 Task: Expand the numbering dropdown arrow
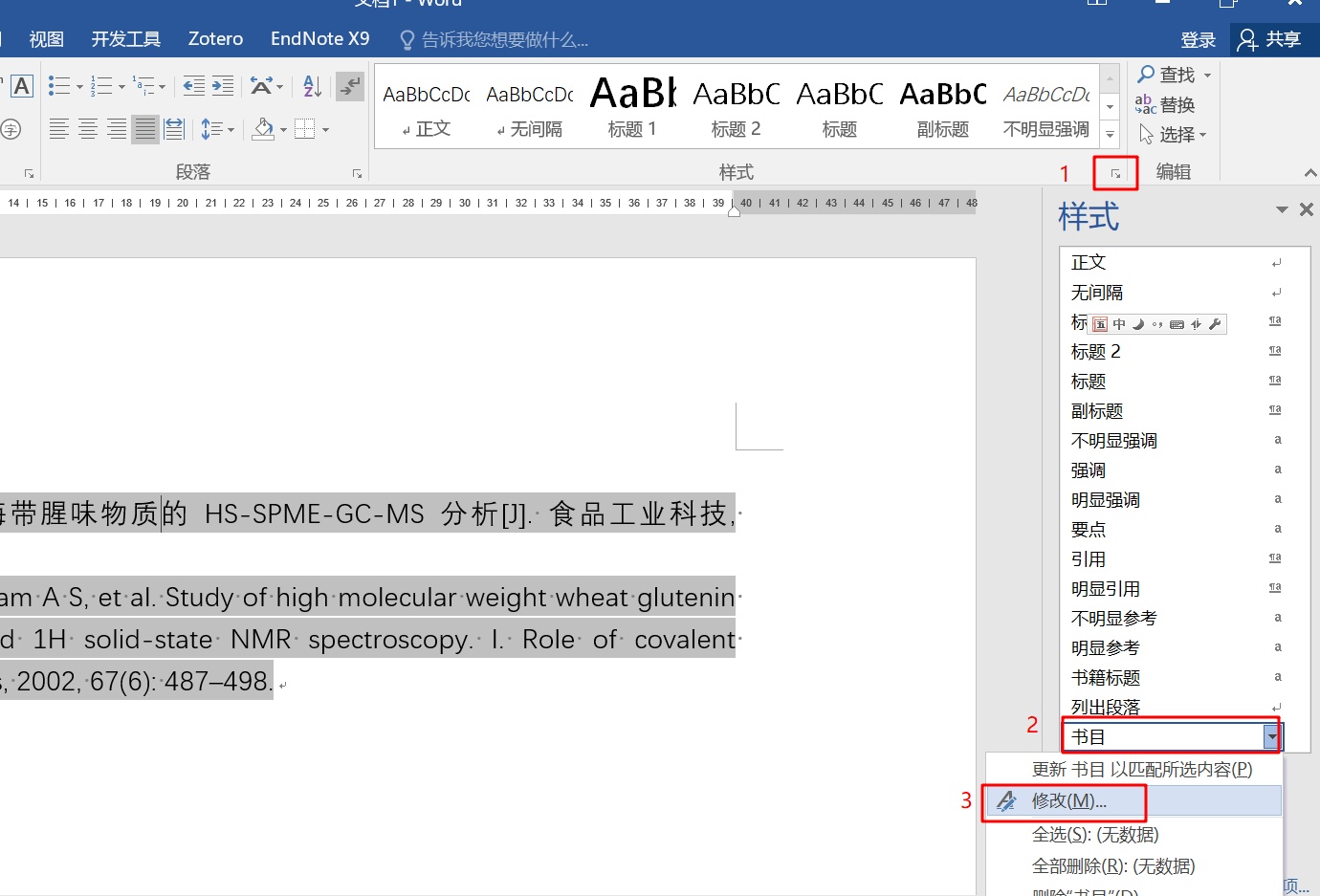click(x=121, y=87)
